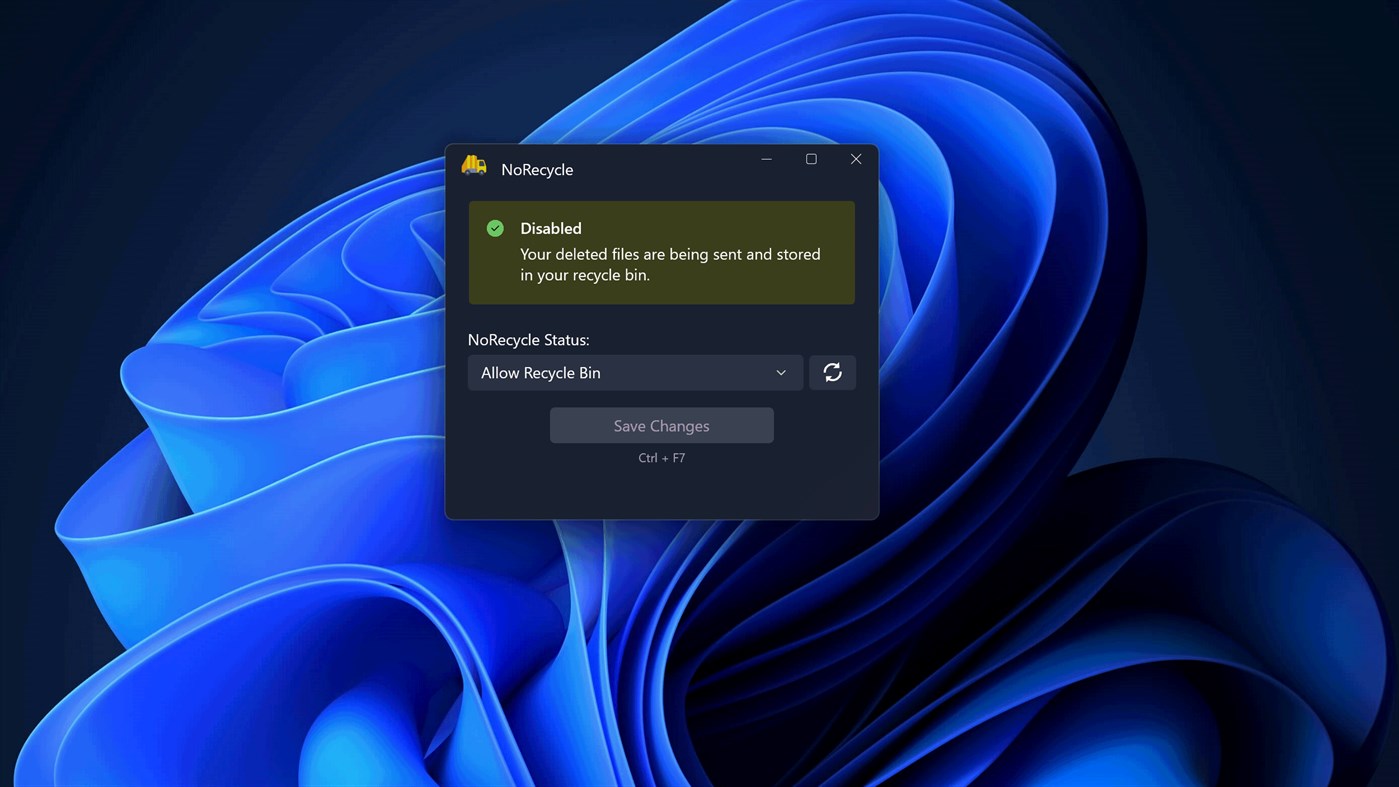
Task: Click the chevron on the status selector
Action: pyautogui.click(x=780, y=372)
